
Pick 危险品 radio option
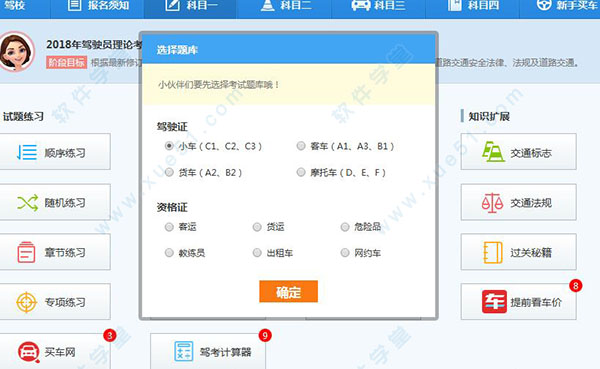click(x=345, y=227)
